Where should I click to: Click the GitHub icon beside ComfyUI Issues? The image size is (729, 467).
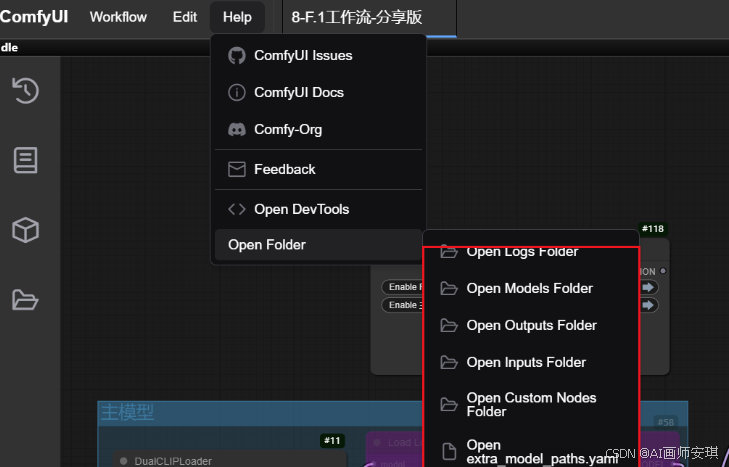[x=237, y=56]
